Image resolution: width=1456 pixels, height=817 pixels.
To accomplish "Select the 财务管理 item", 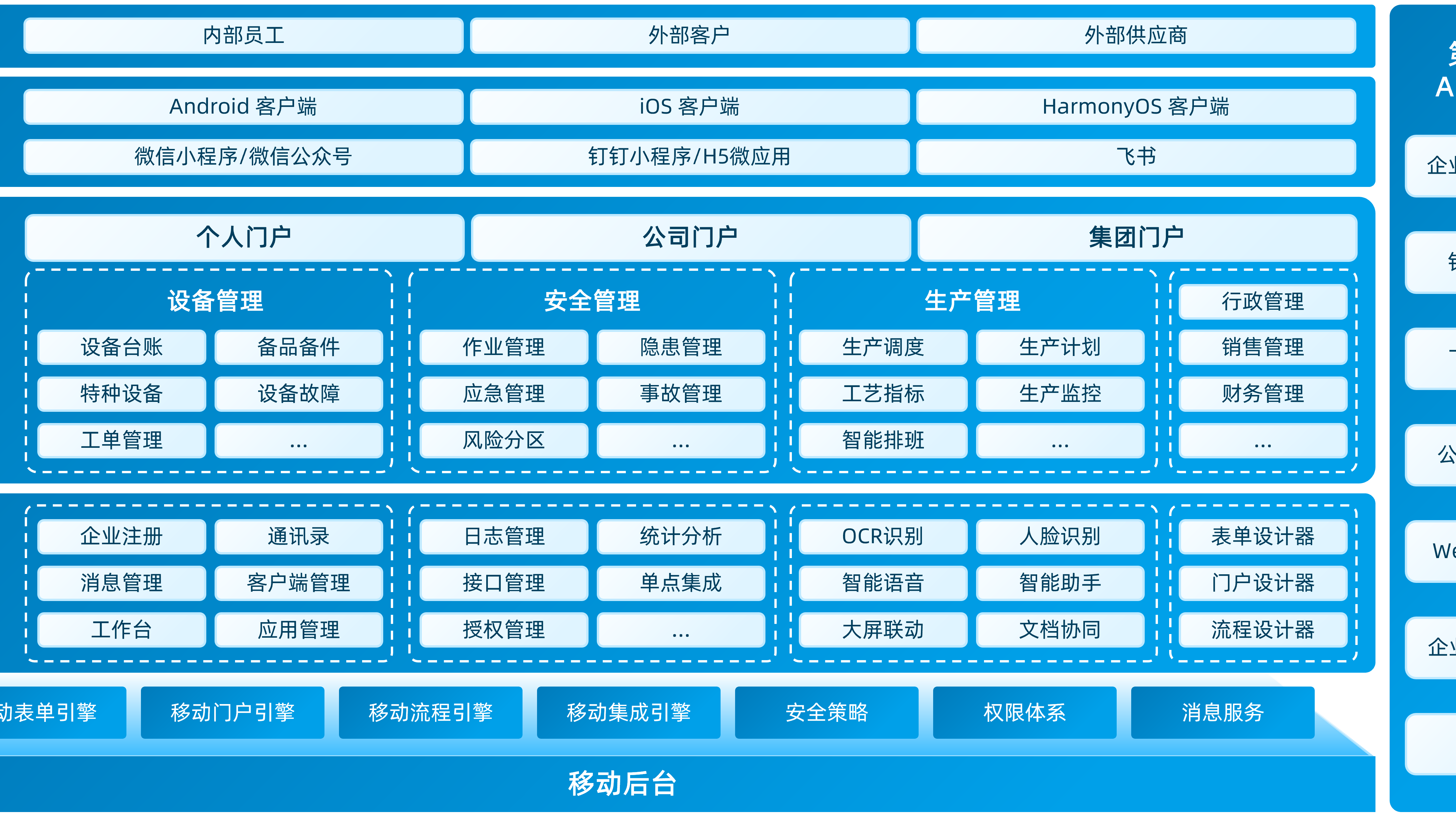I will pos(1263,394).
